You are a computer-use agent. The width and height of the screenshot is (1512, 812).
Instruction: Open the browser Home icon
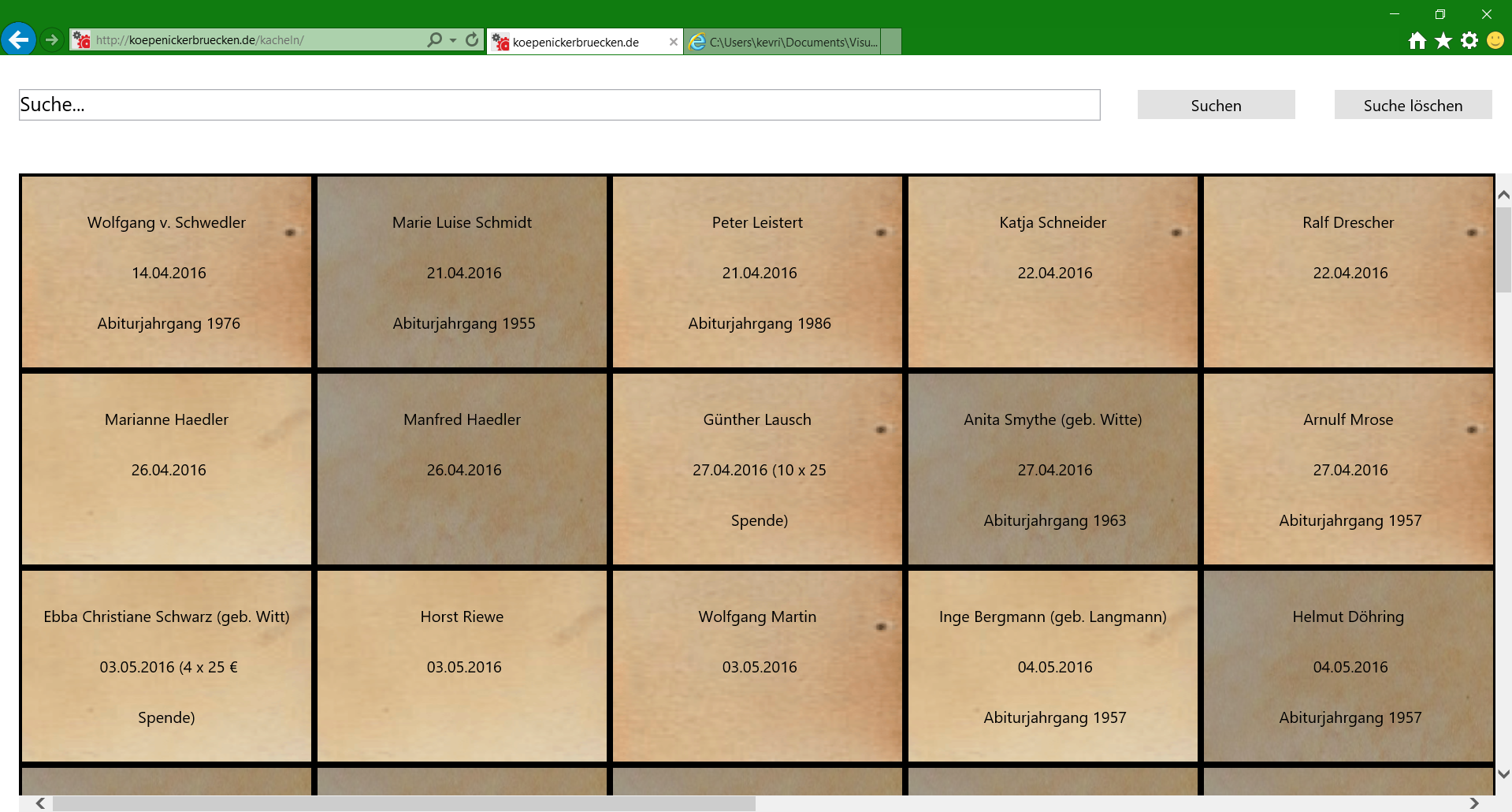[x=1417, y=40]
